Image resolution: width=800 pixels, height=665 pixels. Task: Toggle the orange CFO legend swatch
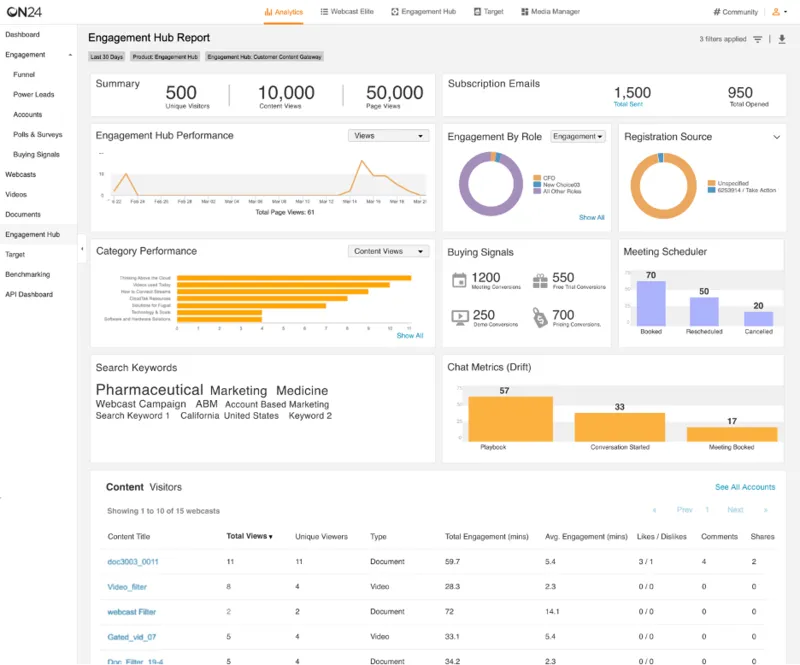(537, 177)
